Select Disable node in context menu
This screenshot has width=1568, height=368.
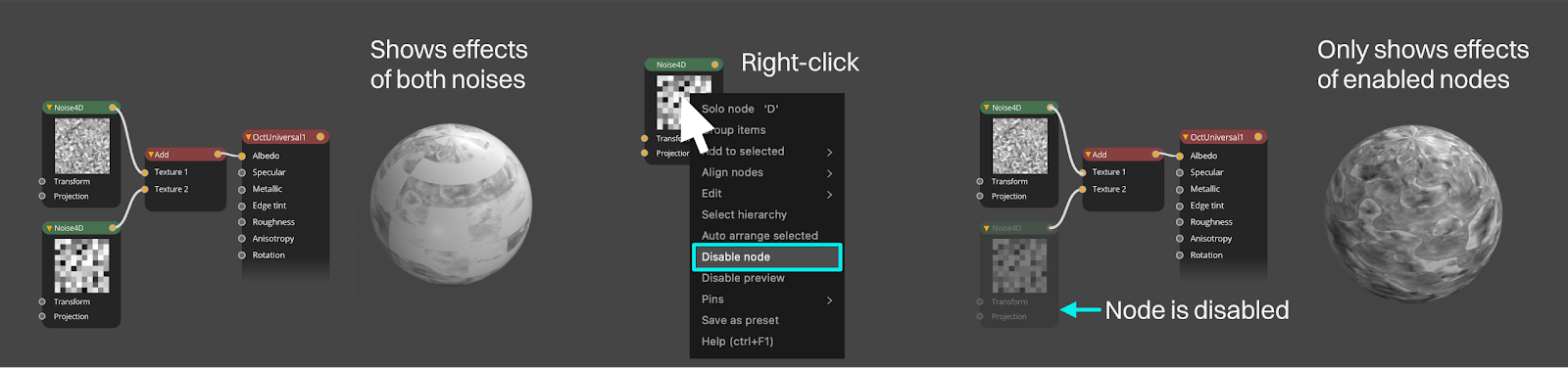point(765,257)
